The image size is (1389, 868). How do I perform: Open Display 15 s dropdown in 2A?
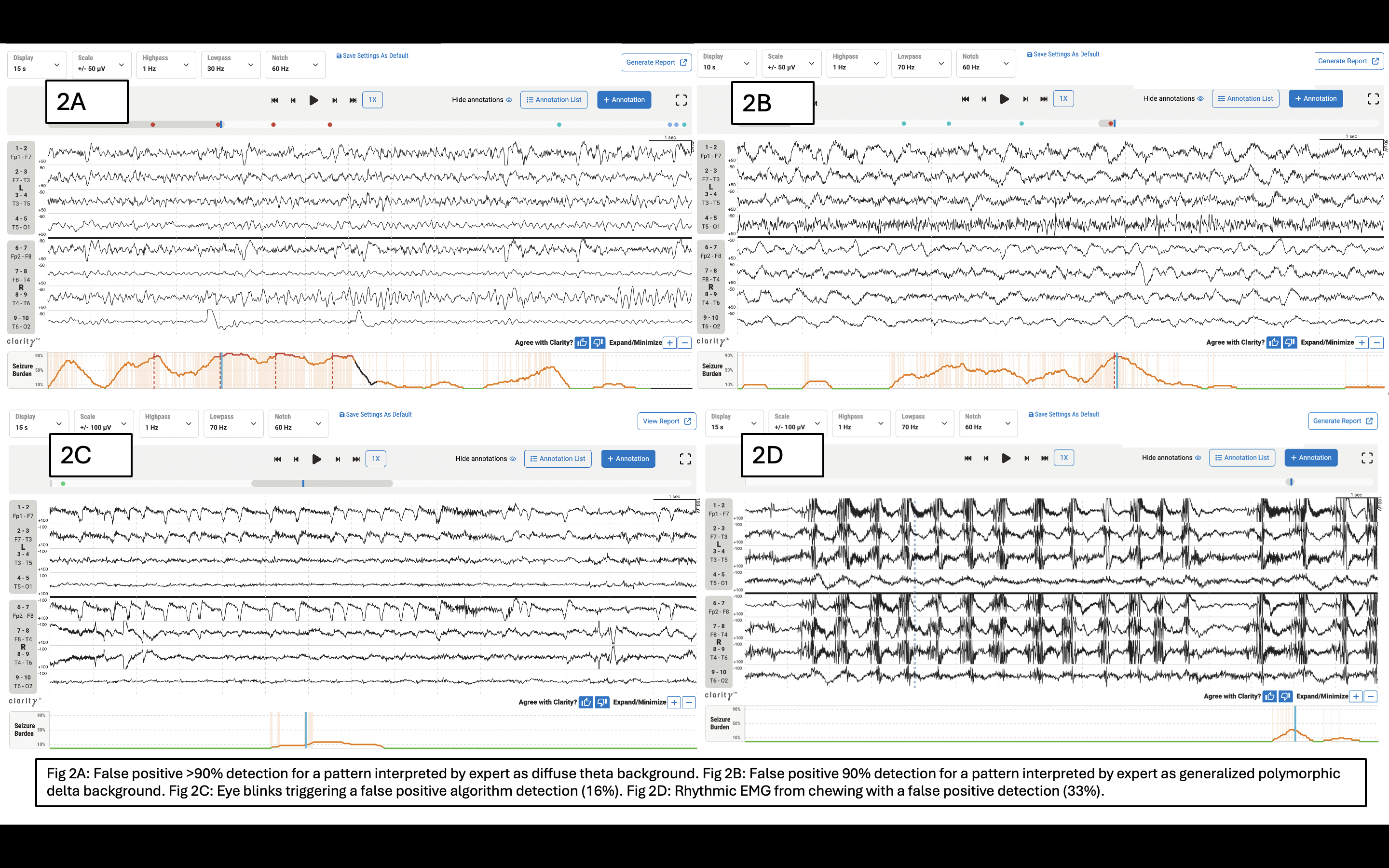click(x=37, y=64)
